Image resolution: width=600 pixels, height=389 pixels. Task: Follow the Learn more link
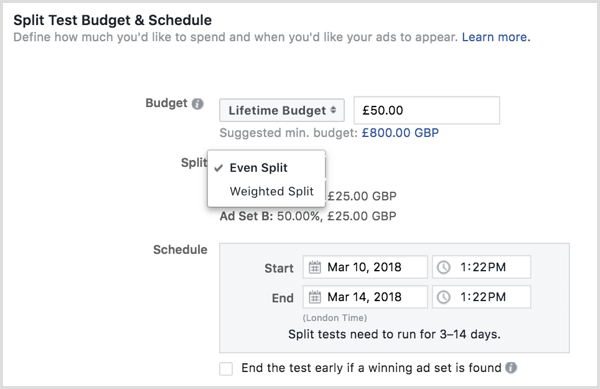496,37
